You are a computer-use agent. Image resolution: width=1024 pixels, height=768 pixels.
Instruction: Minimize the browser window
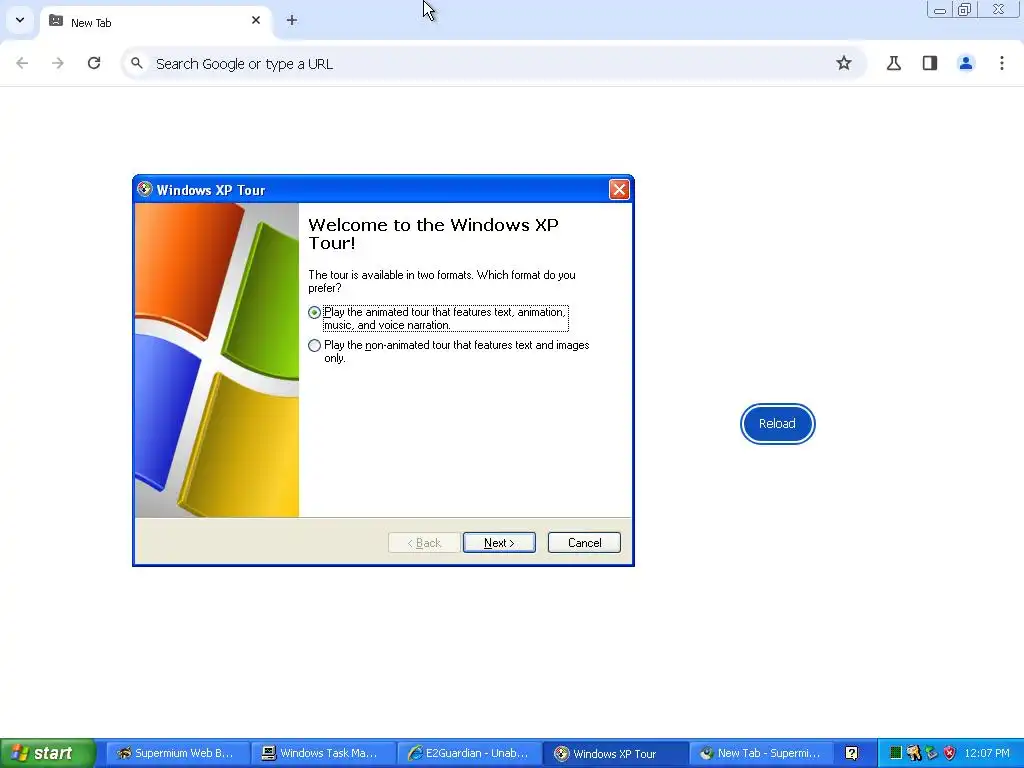coord(940,9)
